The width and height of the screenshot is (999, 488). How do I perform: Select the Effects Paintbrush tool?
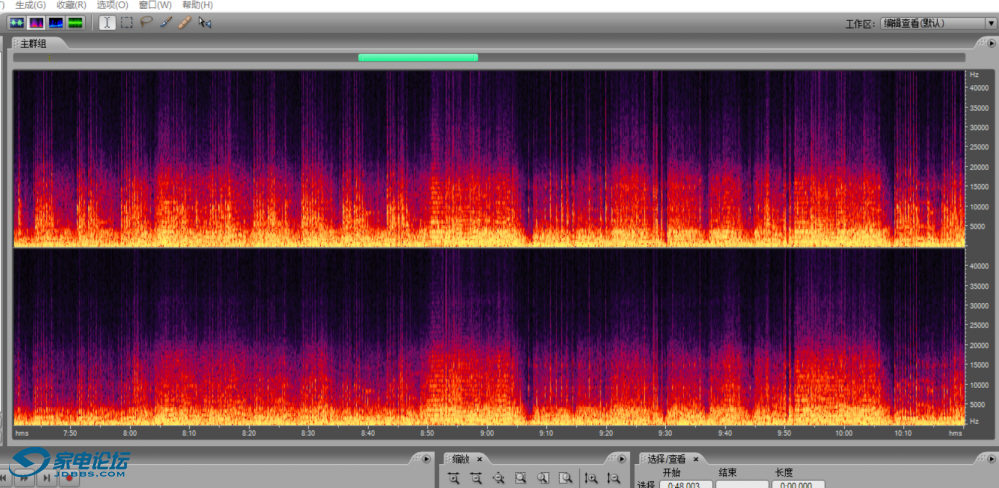[165, 22]
